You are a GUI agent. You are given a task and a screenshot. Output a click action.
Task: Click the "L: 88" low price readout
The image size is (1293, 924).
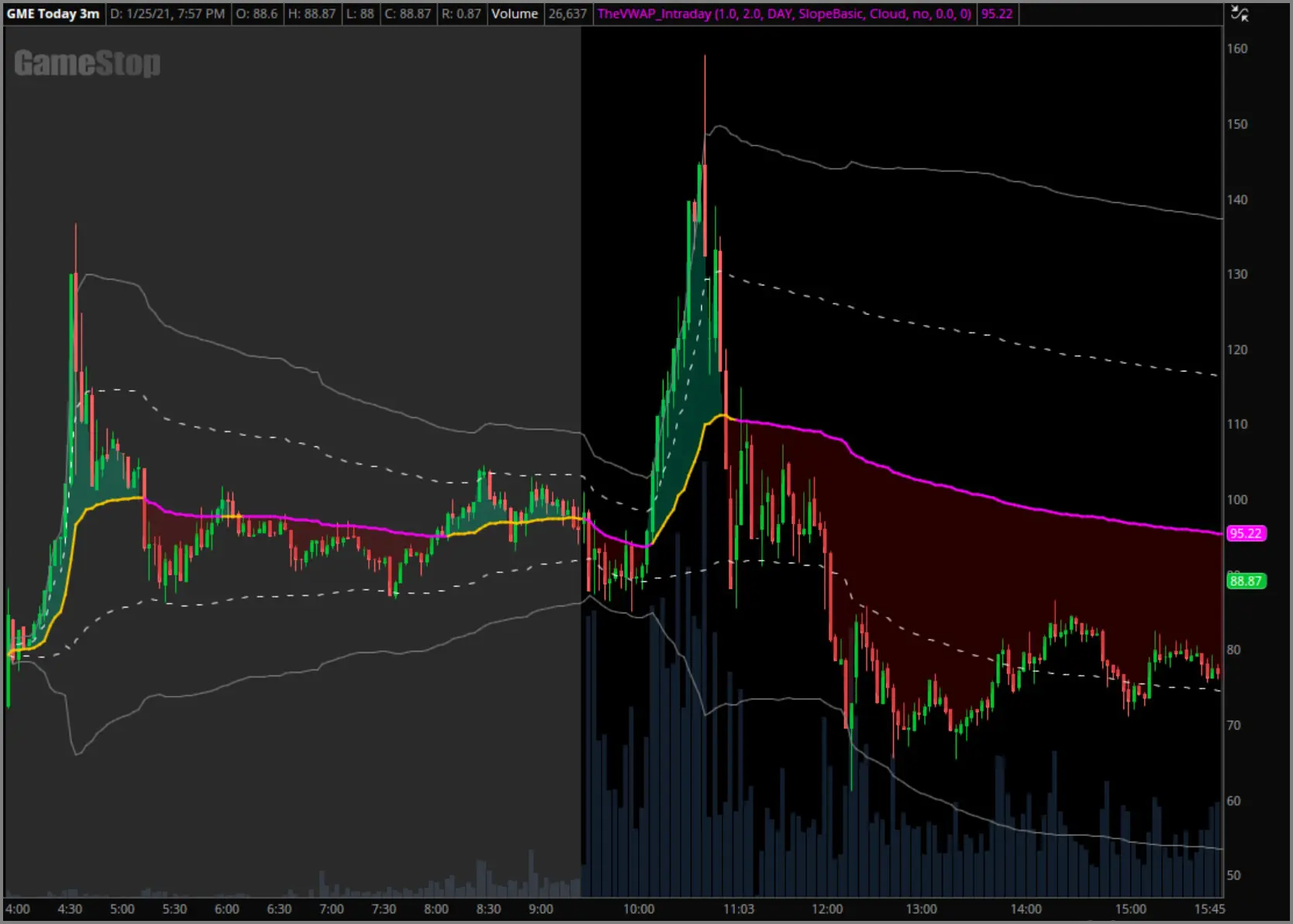[x=360, y=14]
